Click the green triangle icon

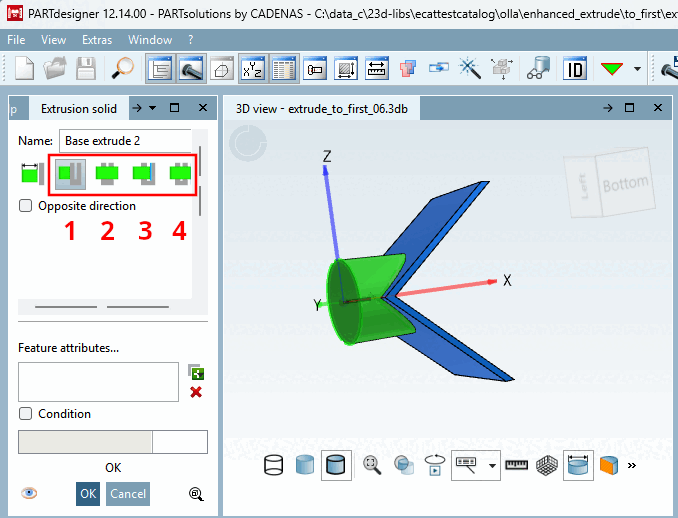click(611, 68)
